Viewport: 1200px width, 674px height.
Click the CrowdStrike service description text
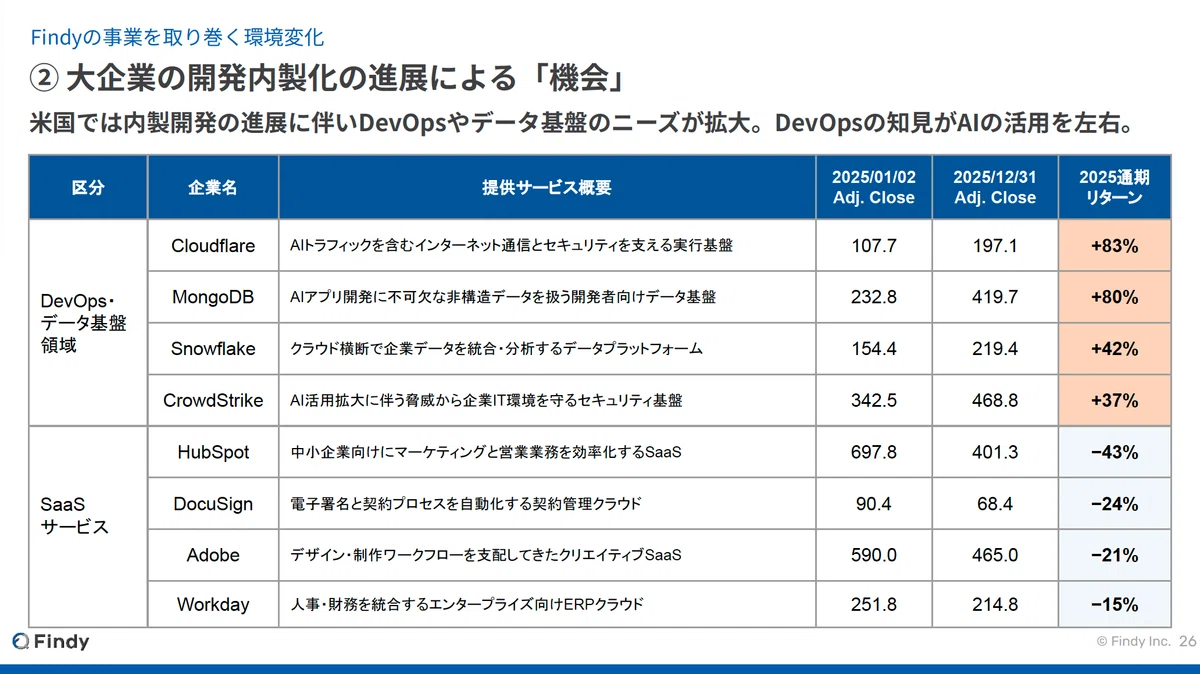485,401
